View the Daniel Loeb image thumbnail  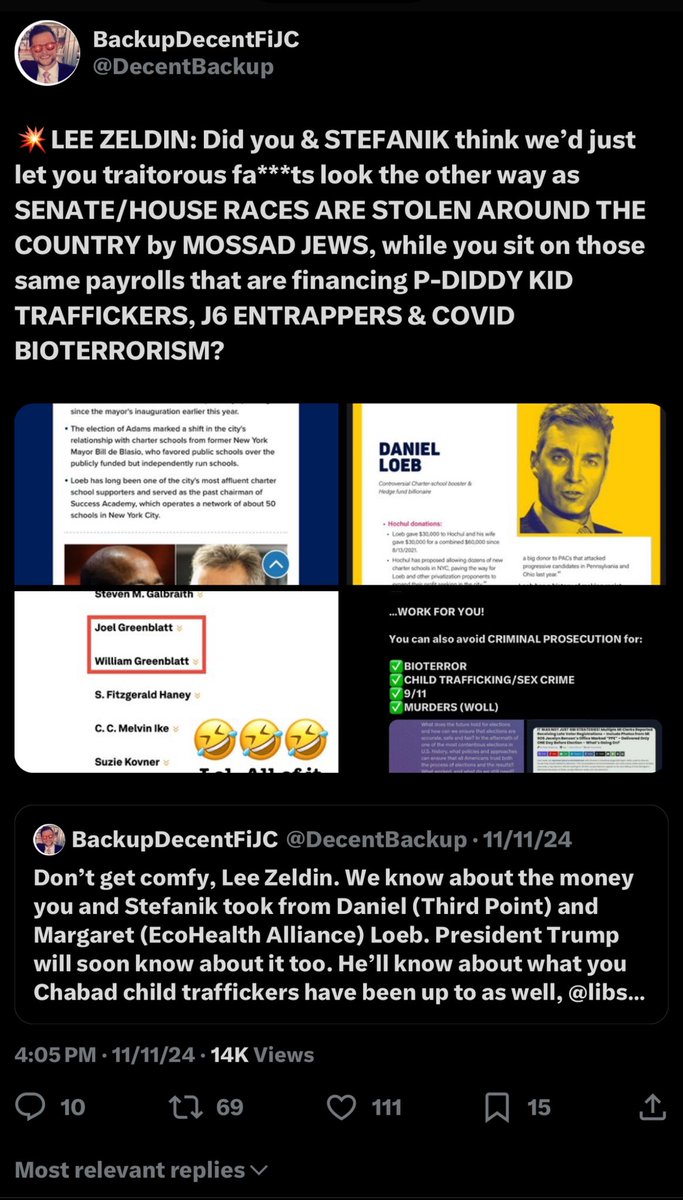coord(505,494)
